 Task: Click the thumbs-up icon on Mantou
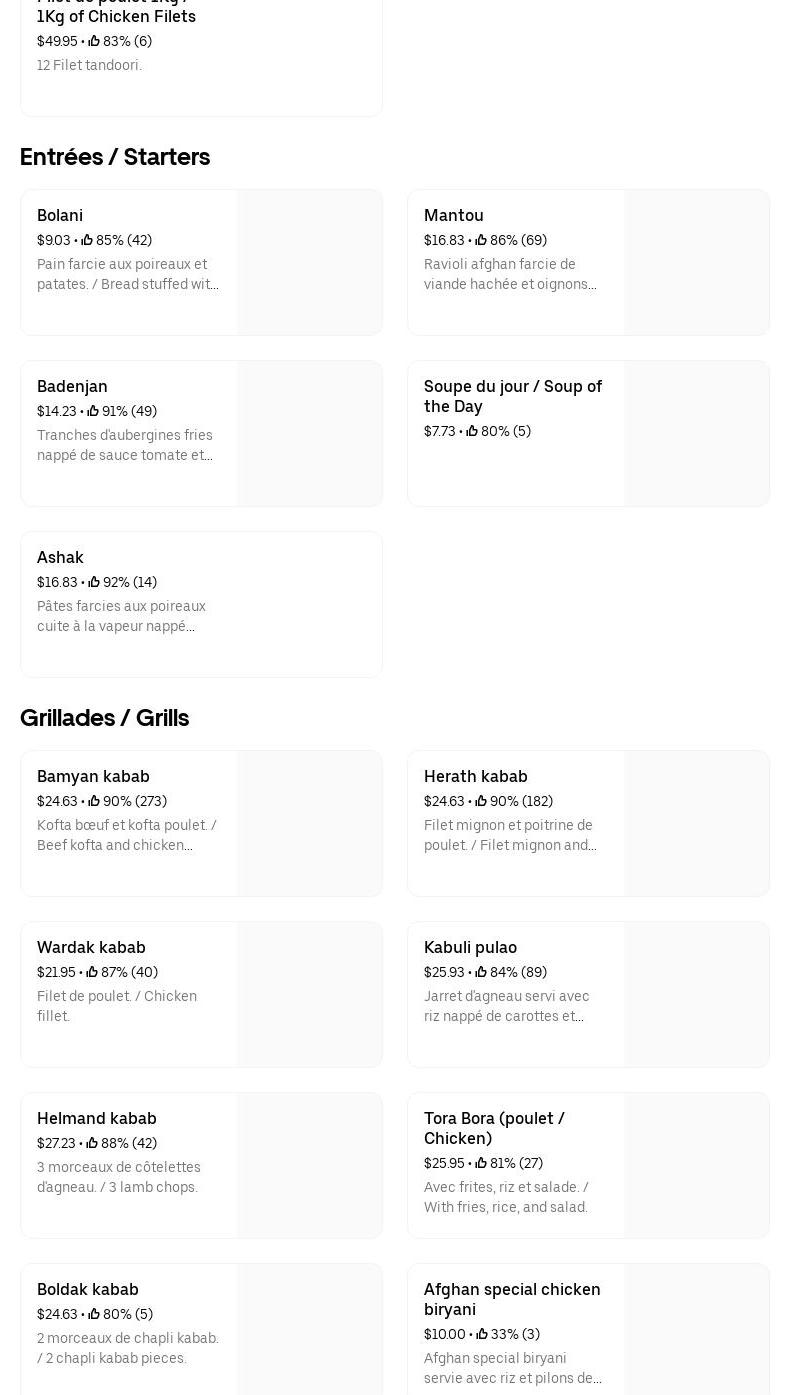point(481,241)
